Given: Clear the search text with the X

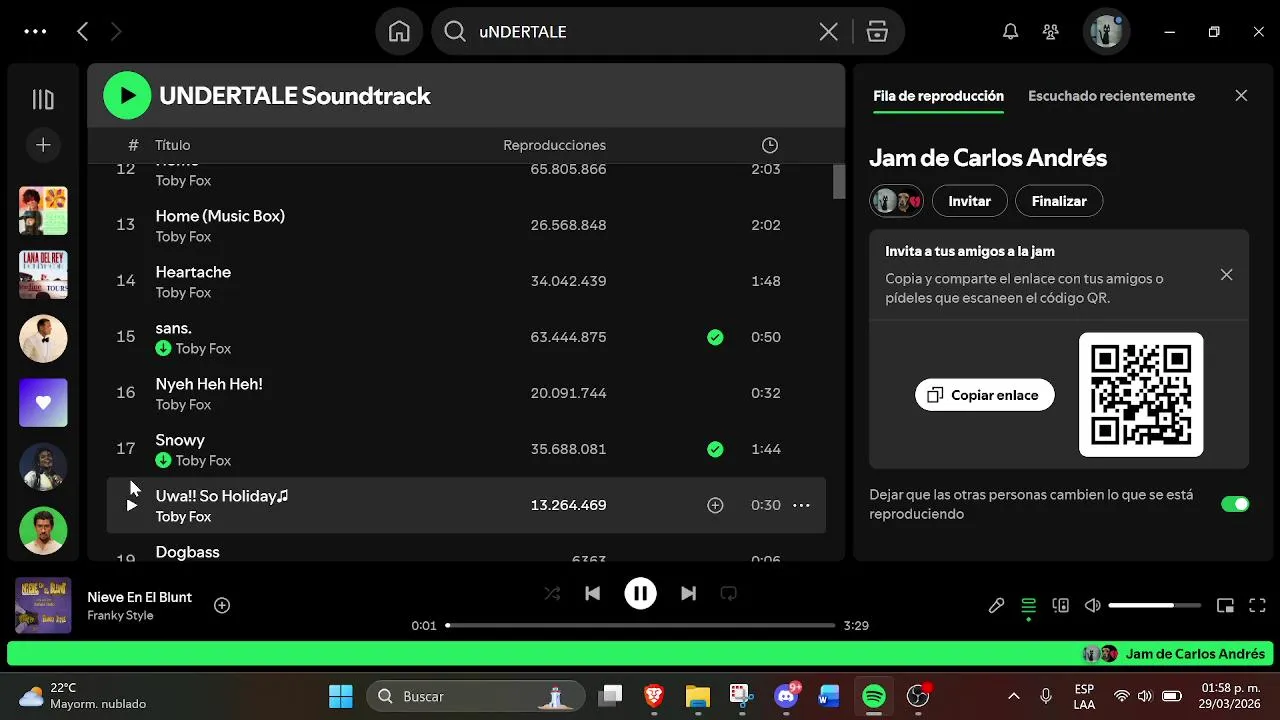Looking at the screenshot, I should click(x=828, y=32).
